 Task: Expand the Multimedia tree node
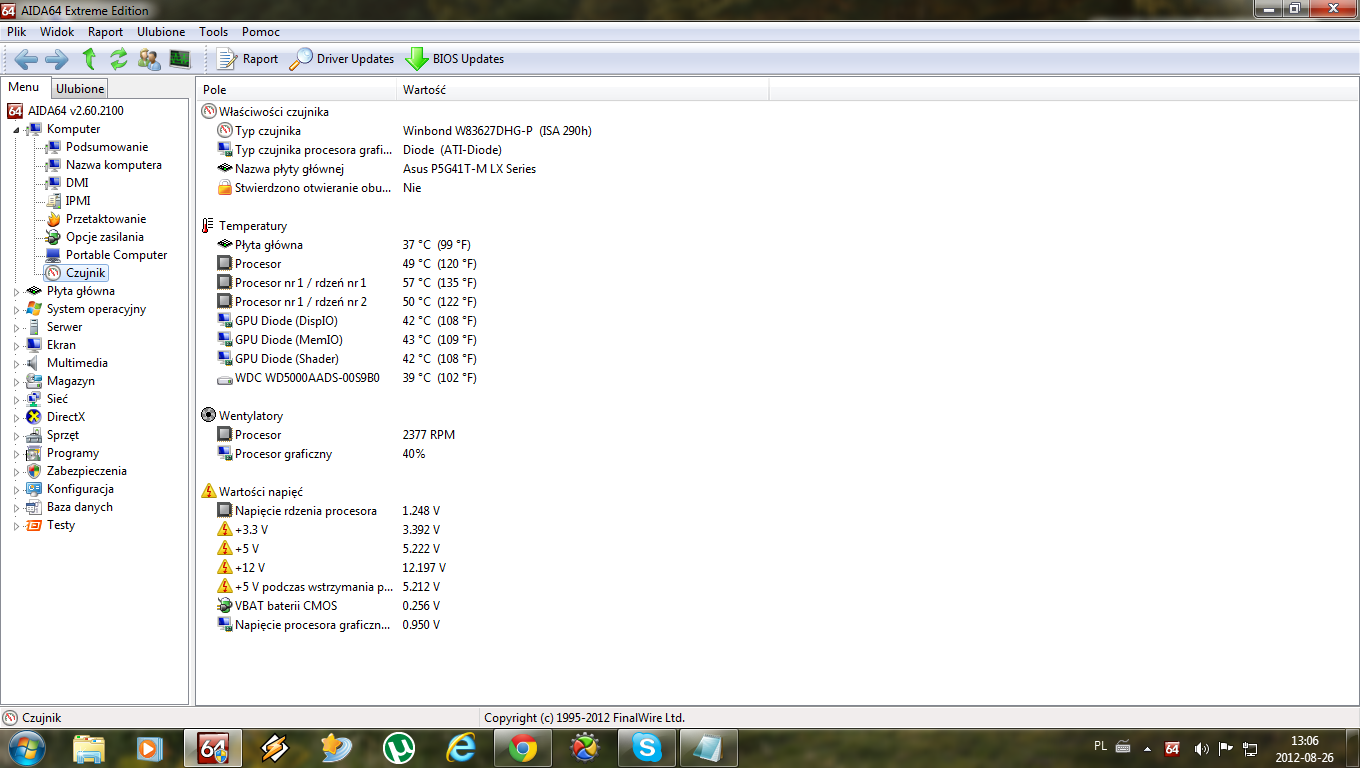(16, 363)
